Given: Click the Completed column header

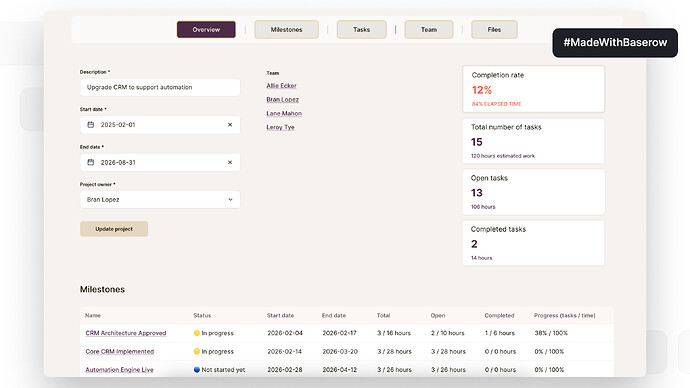Looking at the screenshot, I should coord(499,315).
